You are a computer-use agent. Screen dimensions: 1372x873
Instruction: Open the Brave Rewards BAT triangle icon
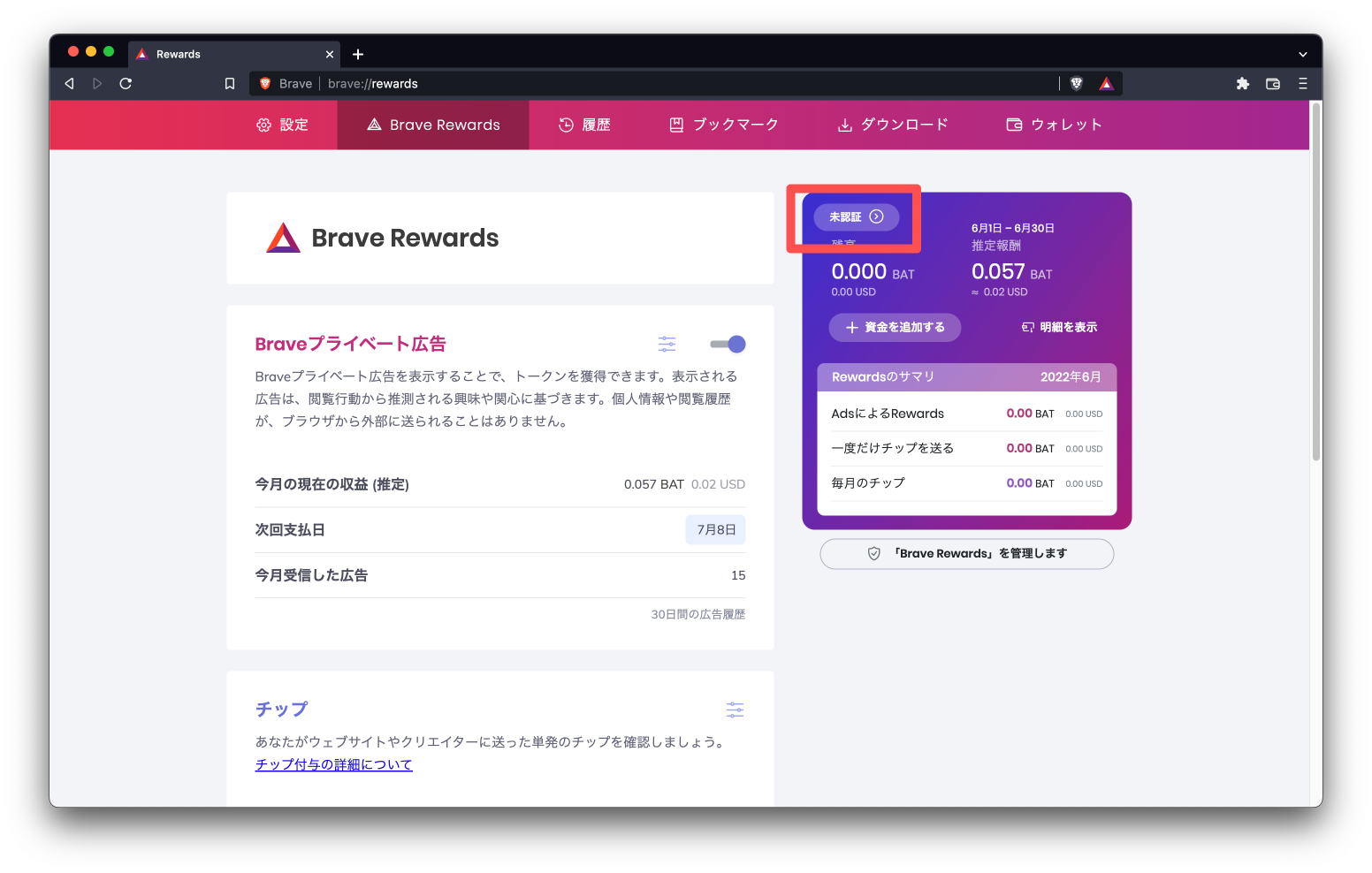[1106, 84]
